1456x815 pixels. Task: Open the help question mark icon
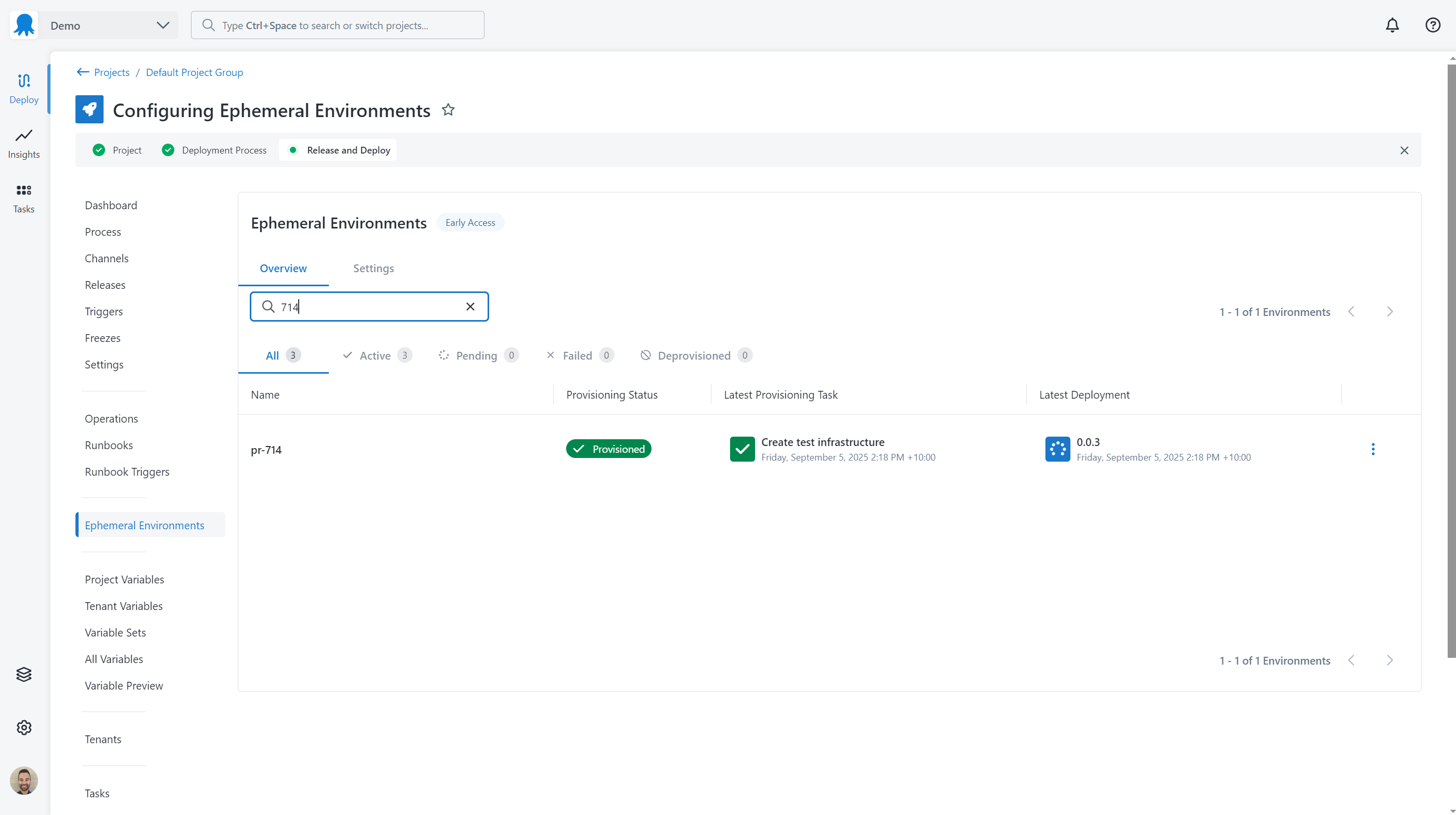(1432, 26)
